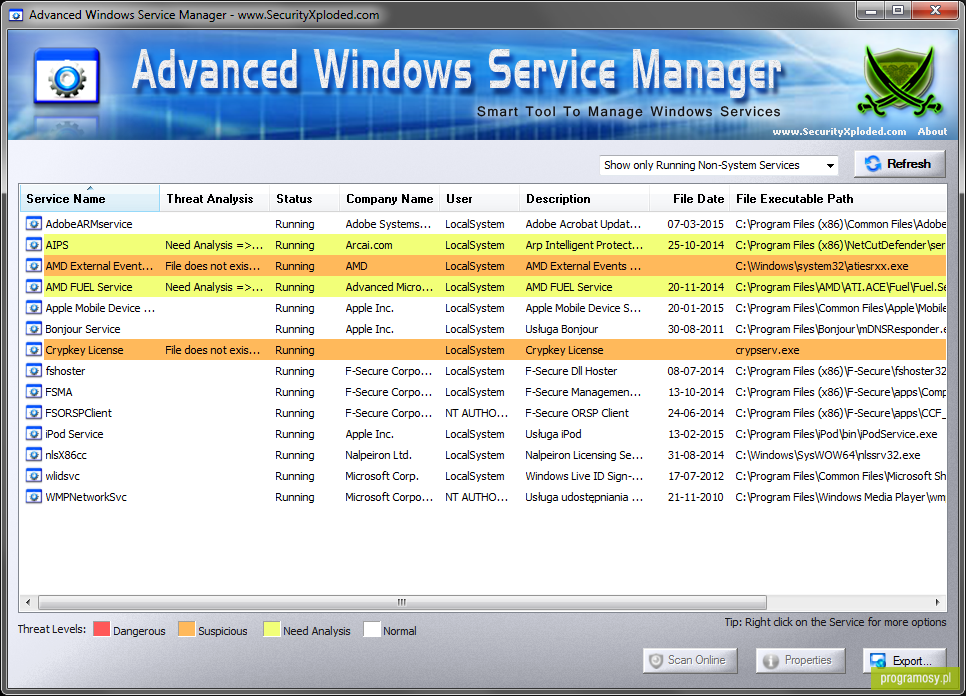
Task: Click the yellow Need Analysis swatch
Action: coord(271,629)
